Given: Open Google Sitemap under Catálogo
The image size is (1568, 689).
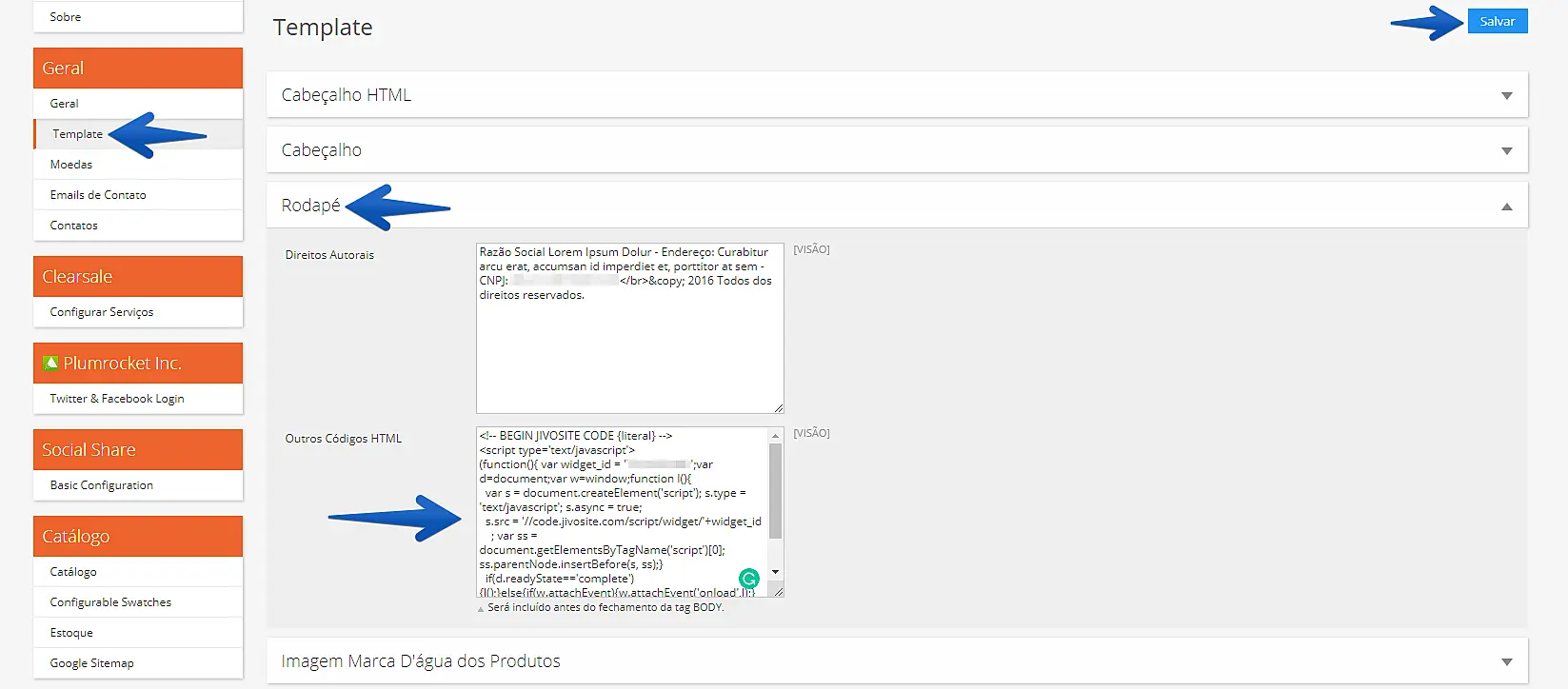Looking at the screenshot, I should point(92,663).
